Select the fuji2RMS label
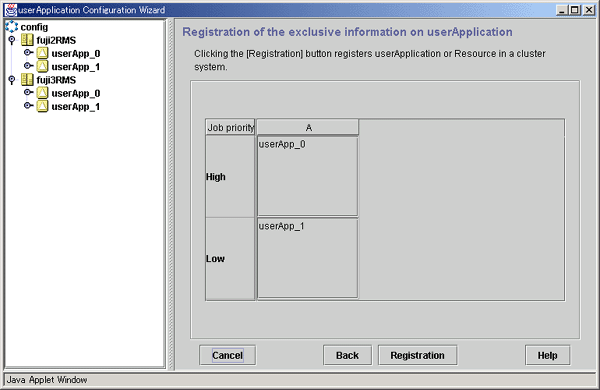 pos(56,40)
